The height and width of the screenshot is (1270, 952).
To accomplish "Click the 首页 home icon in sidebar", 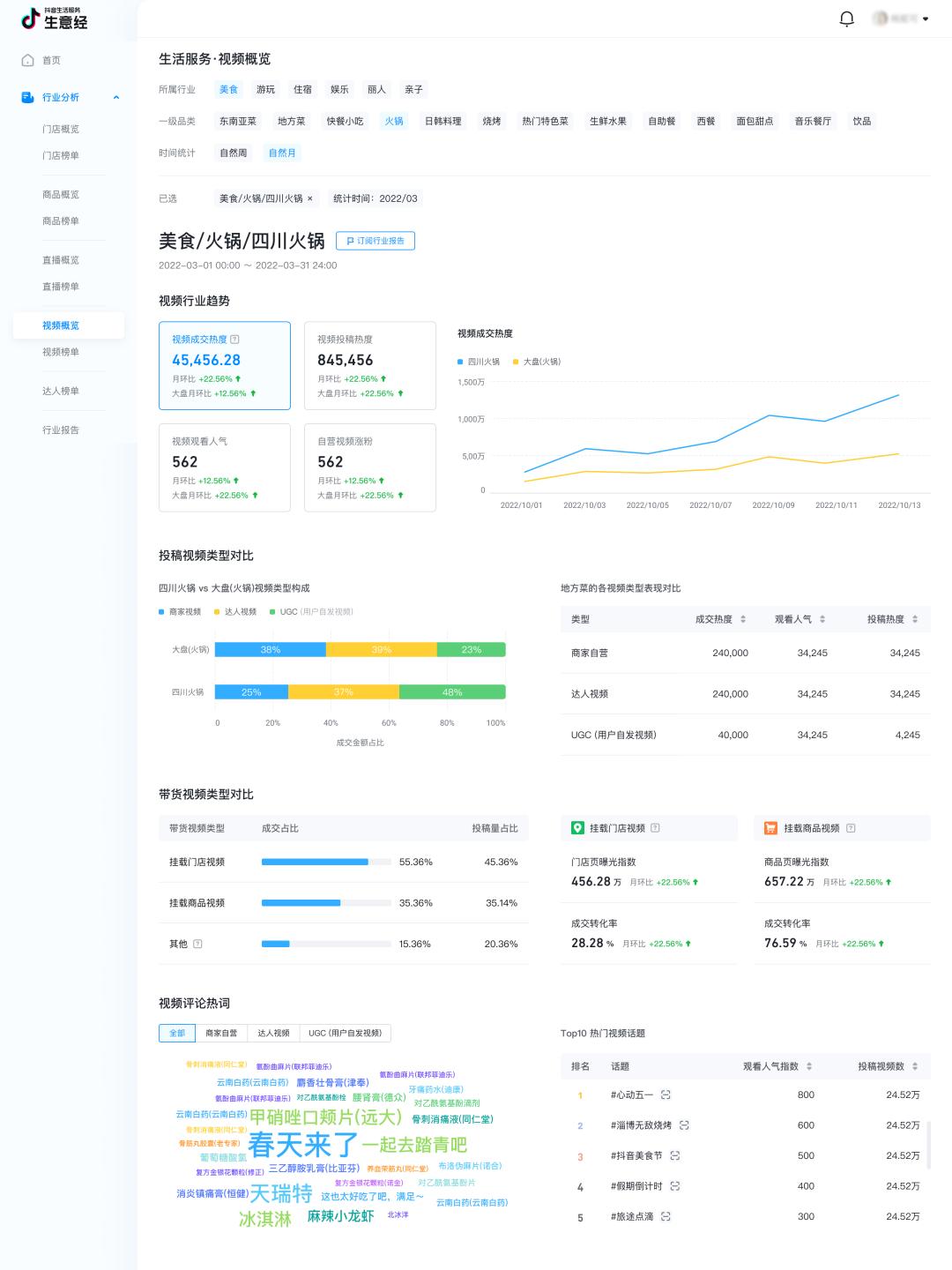I will coord(27,60).
